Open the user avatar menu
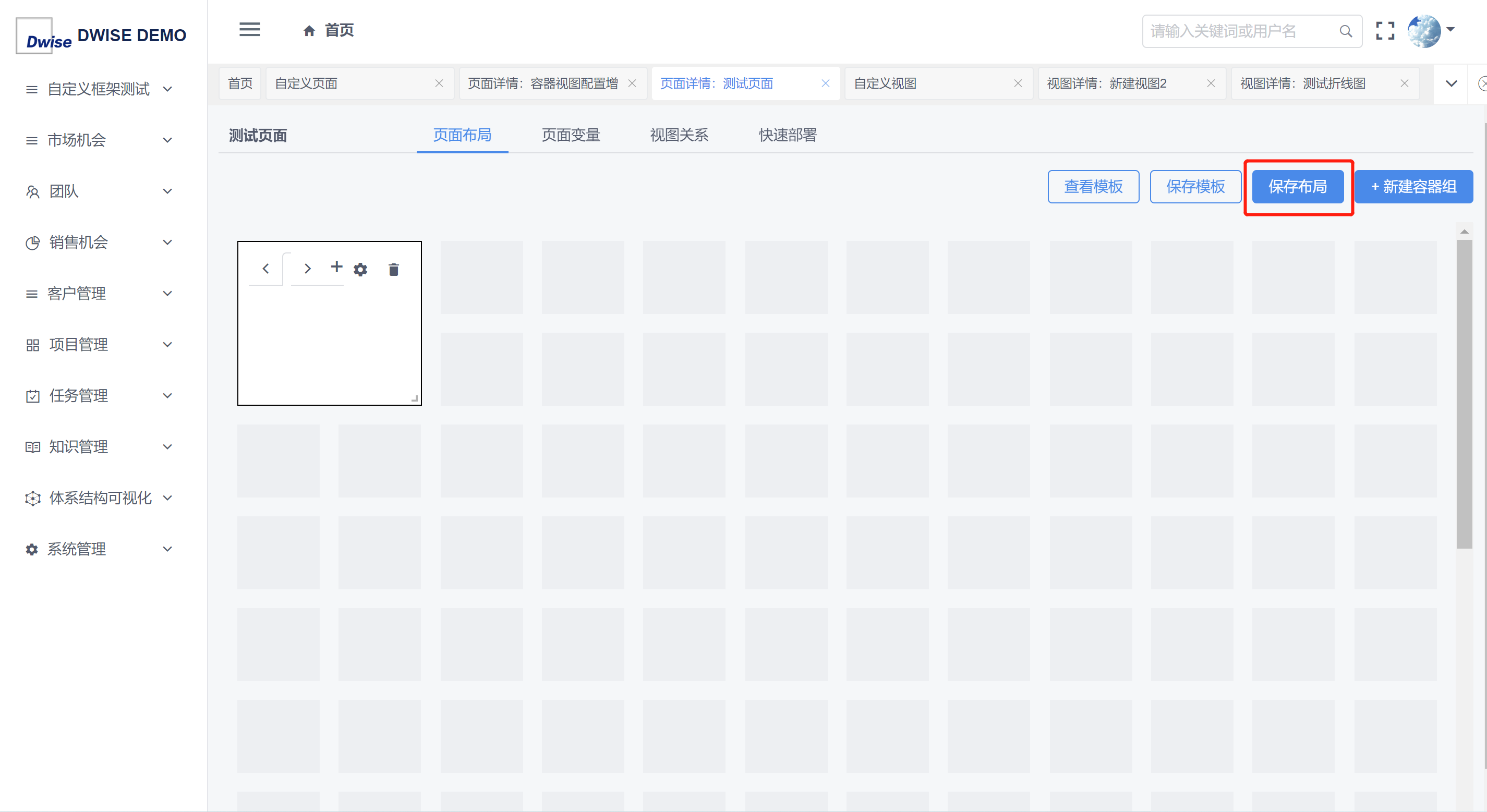 (1423, 31)
